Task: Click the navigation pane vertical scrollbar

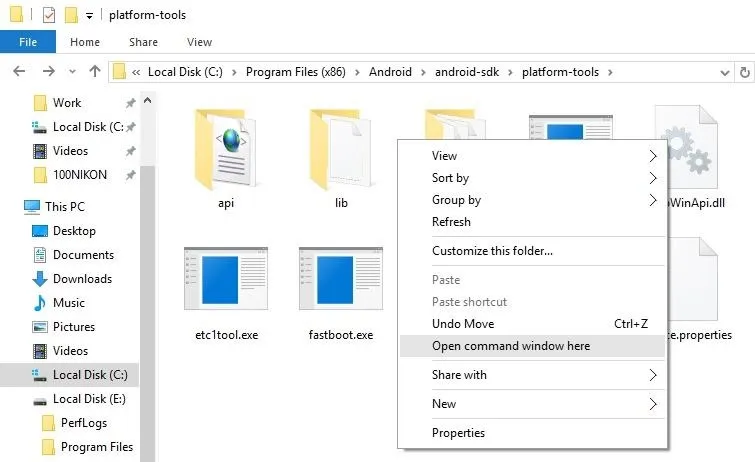Action: click(148, 300)
